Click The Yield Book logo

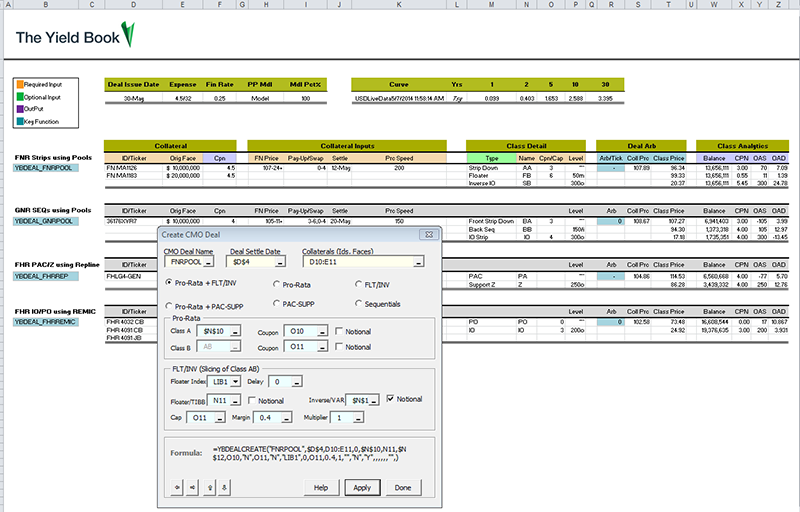click(76, 35)
